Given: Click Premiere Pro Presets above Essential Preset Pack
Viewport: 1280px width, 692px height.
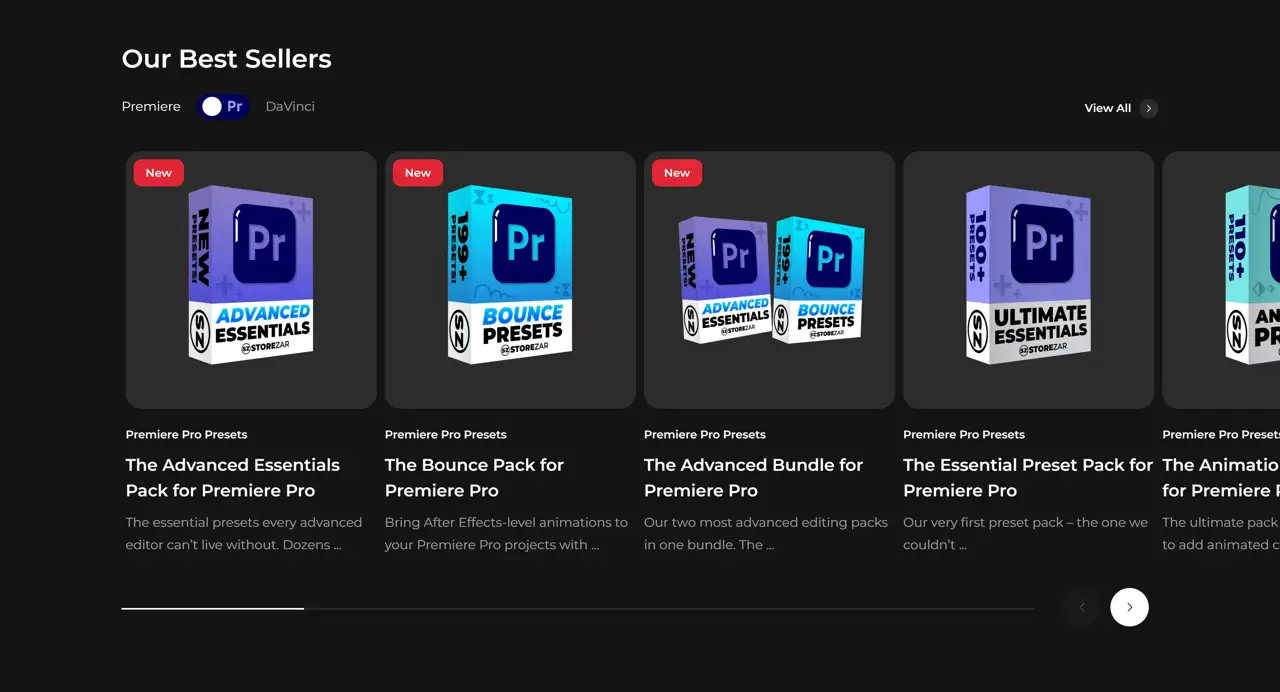Looking at the screenshot, I should coord(964,434).
